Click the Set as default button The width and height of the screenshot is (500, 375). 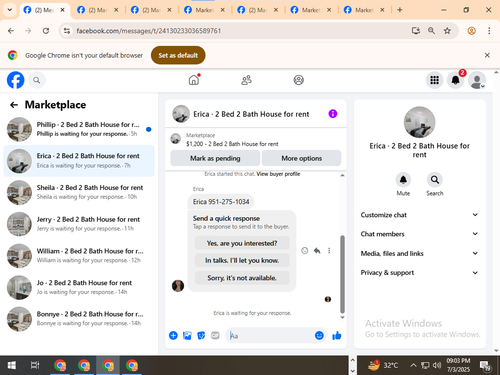(x=178, y=55)
